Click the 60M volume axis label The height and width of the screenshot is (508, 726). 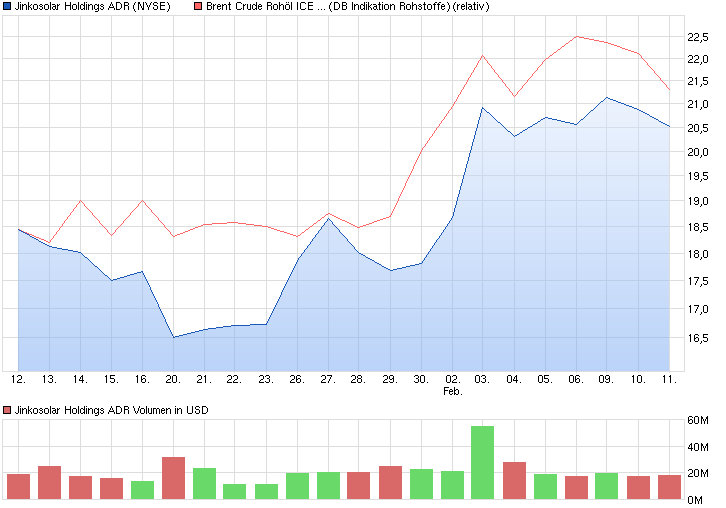698,420
